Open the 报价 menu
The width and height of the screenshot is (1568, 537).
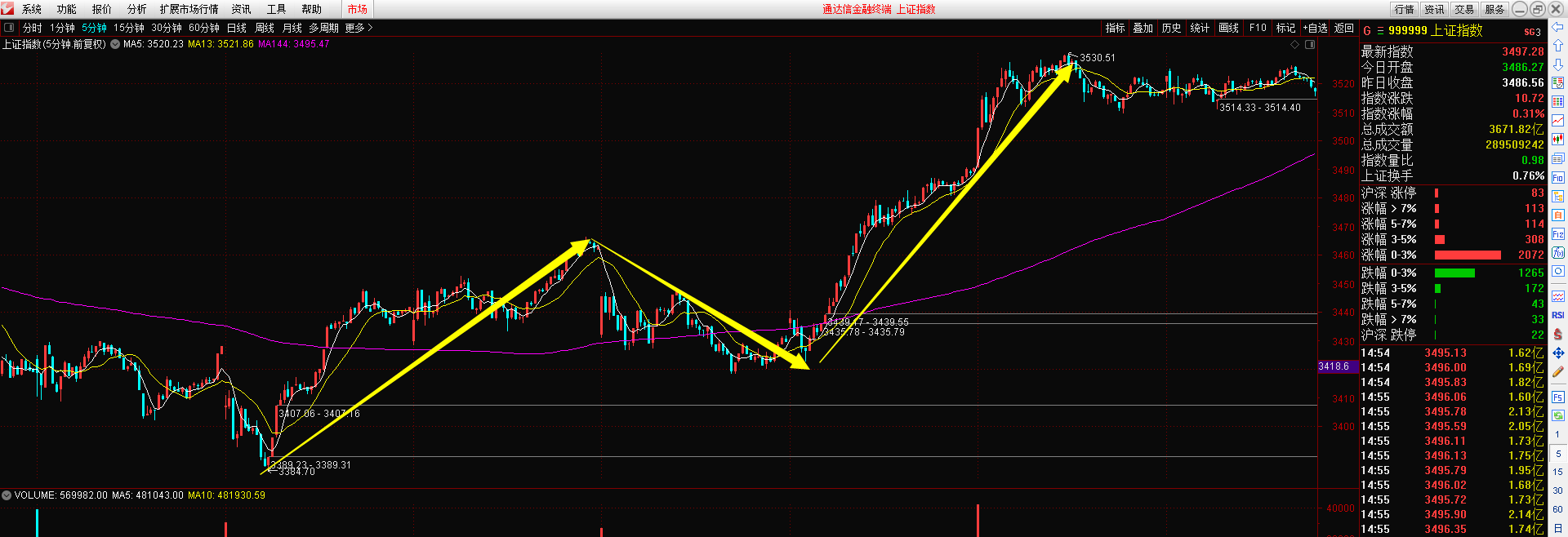pos(102,9)
